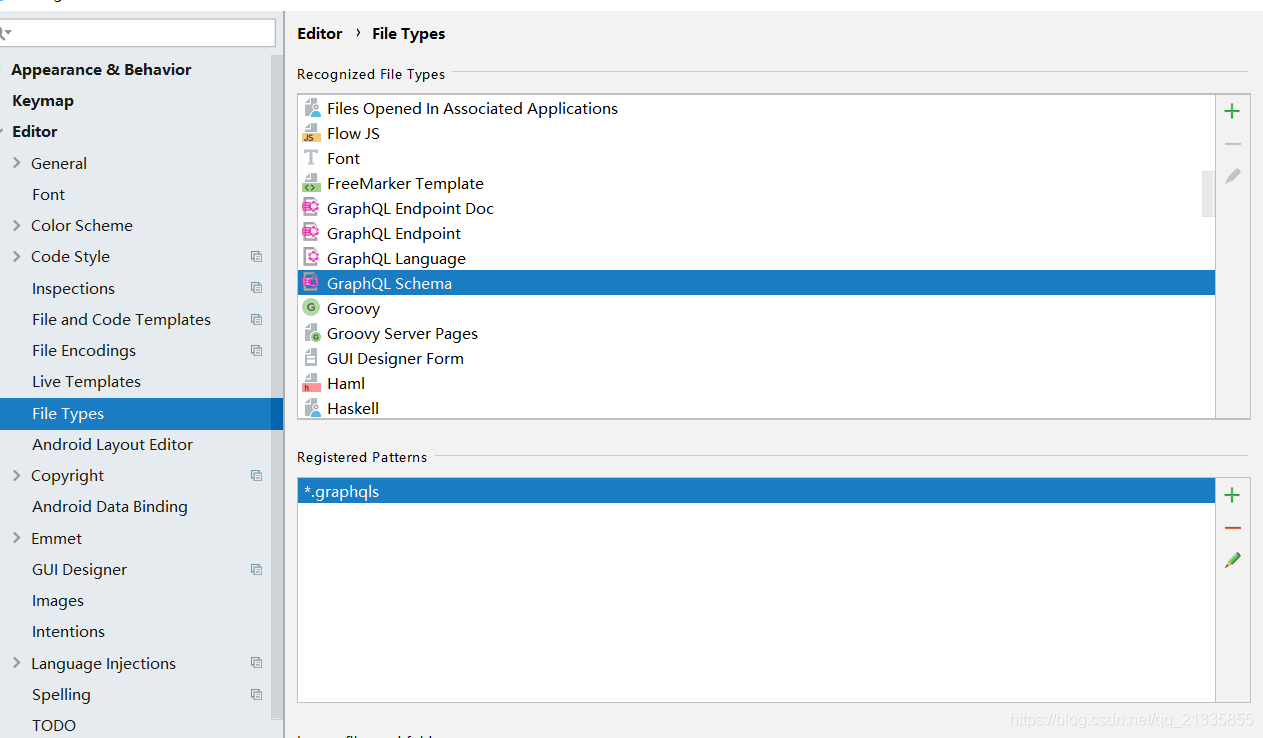The image size is (1263, 738).
Task: Click the settings tree vertical scrollbar
Action: point(277,386)
